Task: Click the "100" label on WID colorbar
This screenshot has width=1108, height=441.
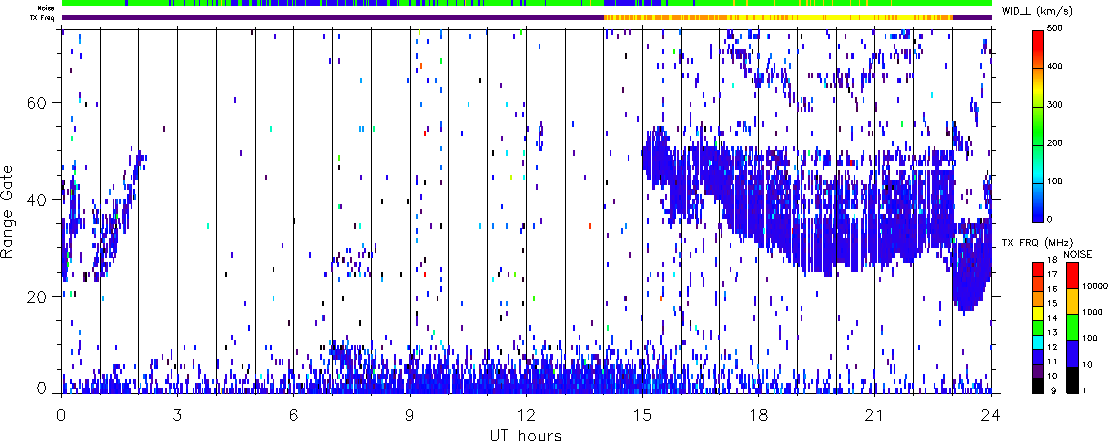Action: tap(1054, 182)
